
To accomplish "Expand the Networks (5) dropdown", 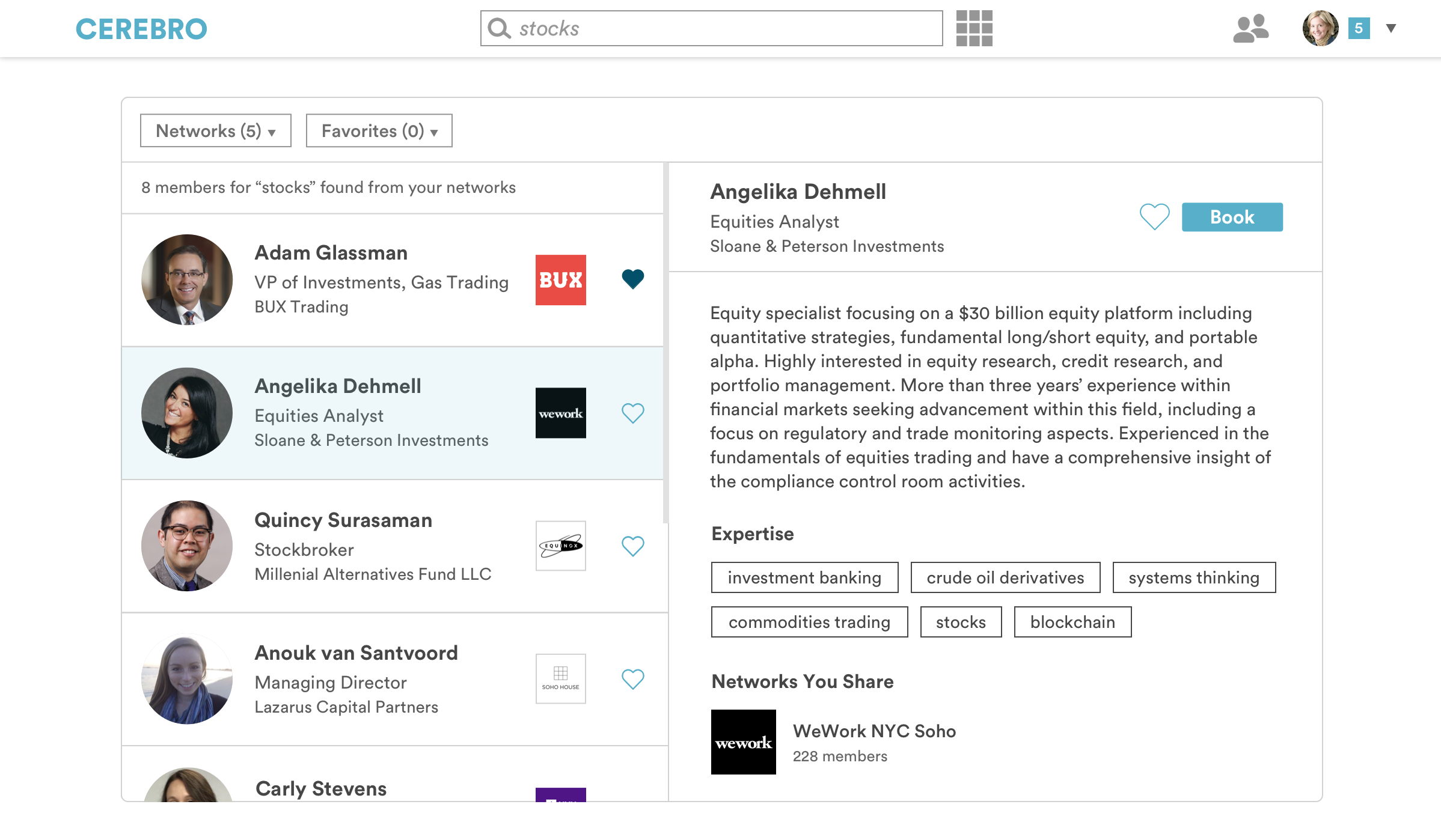I will [215, 130].
